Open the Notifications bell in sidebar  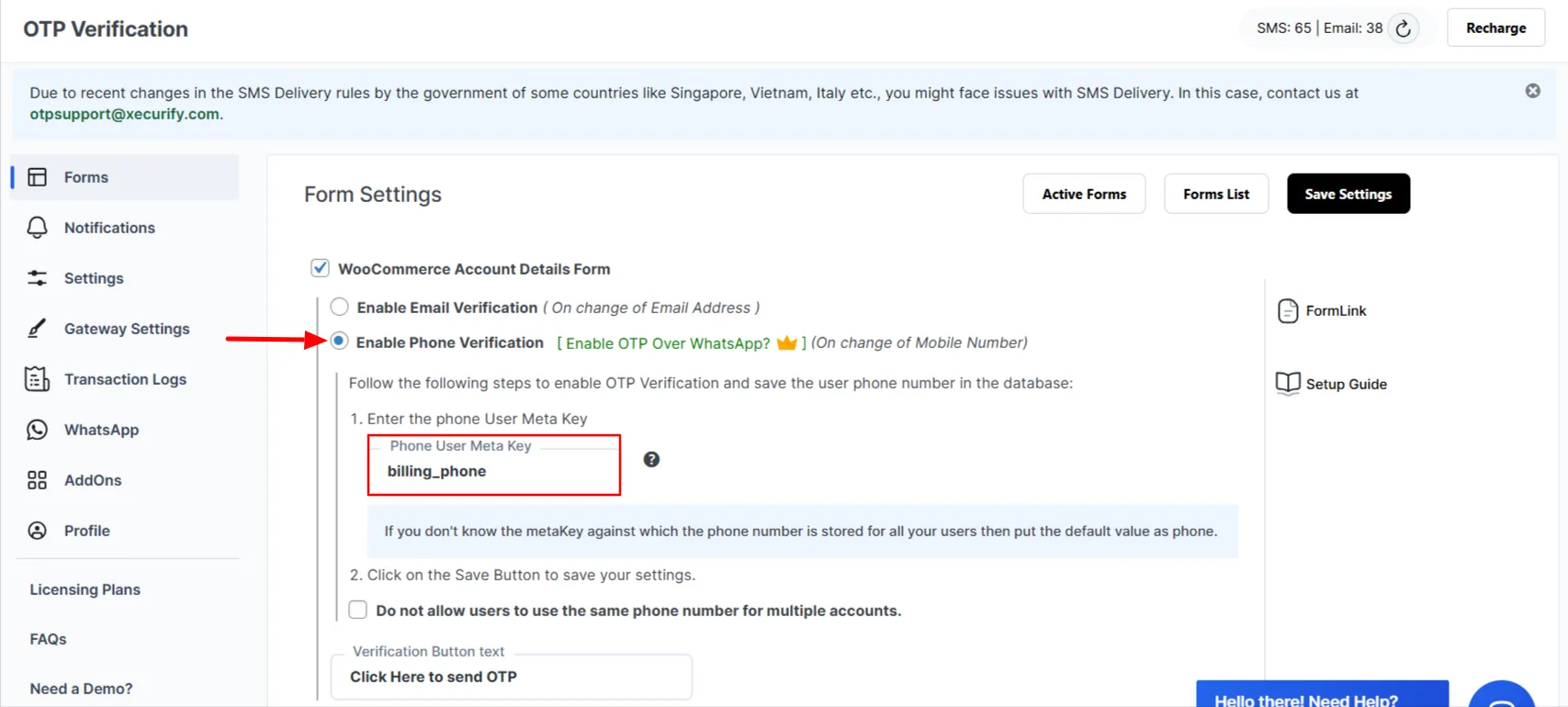pos(109,227)
